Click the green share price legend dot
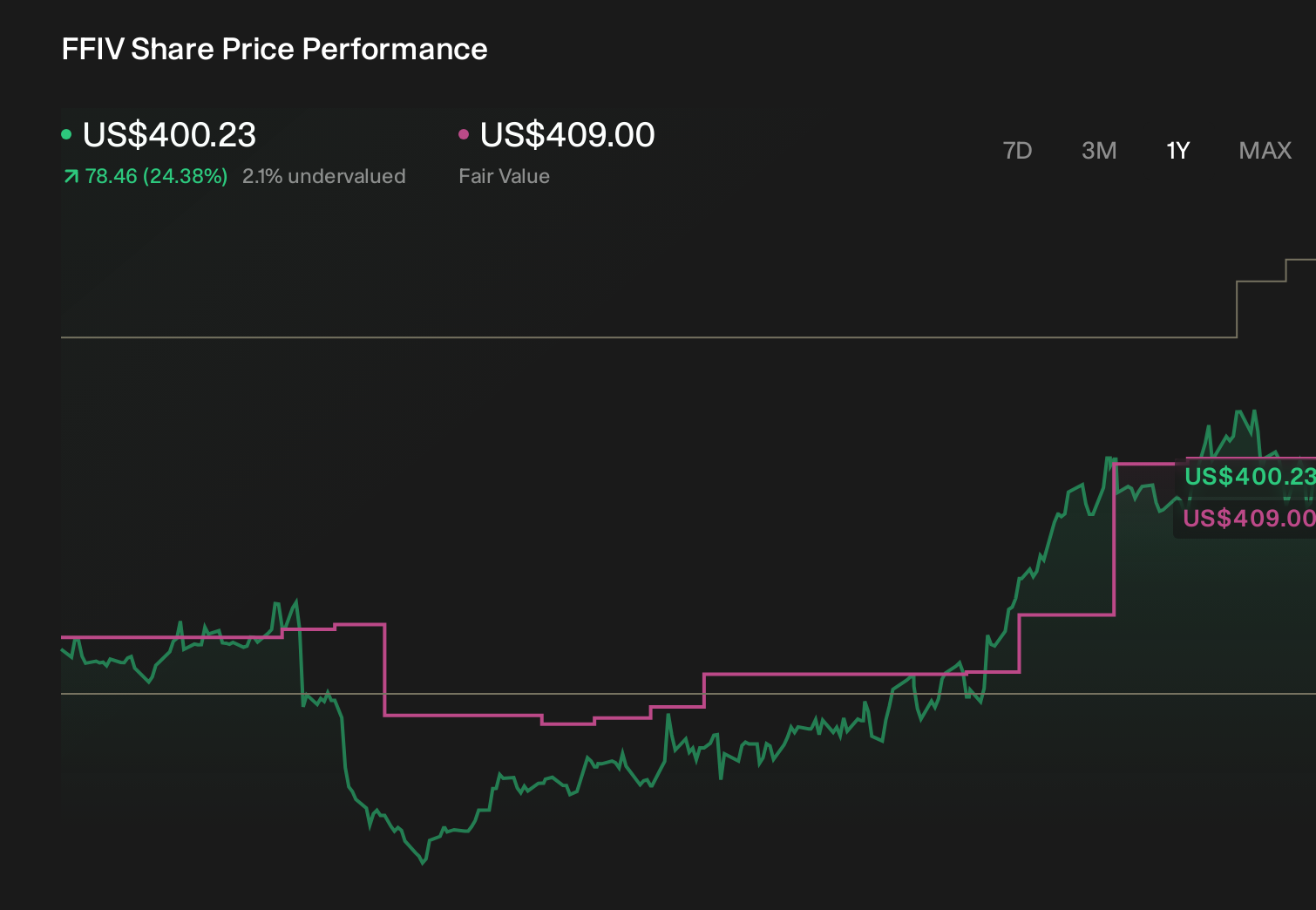 point(66,134)
